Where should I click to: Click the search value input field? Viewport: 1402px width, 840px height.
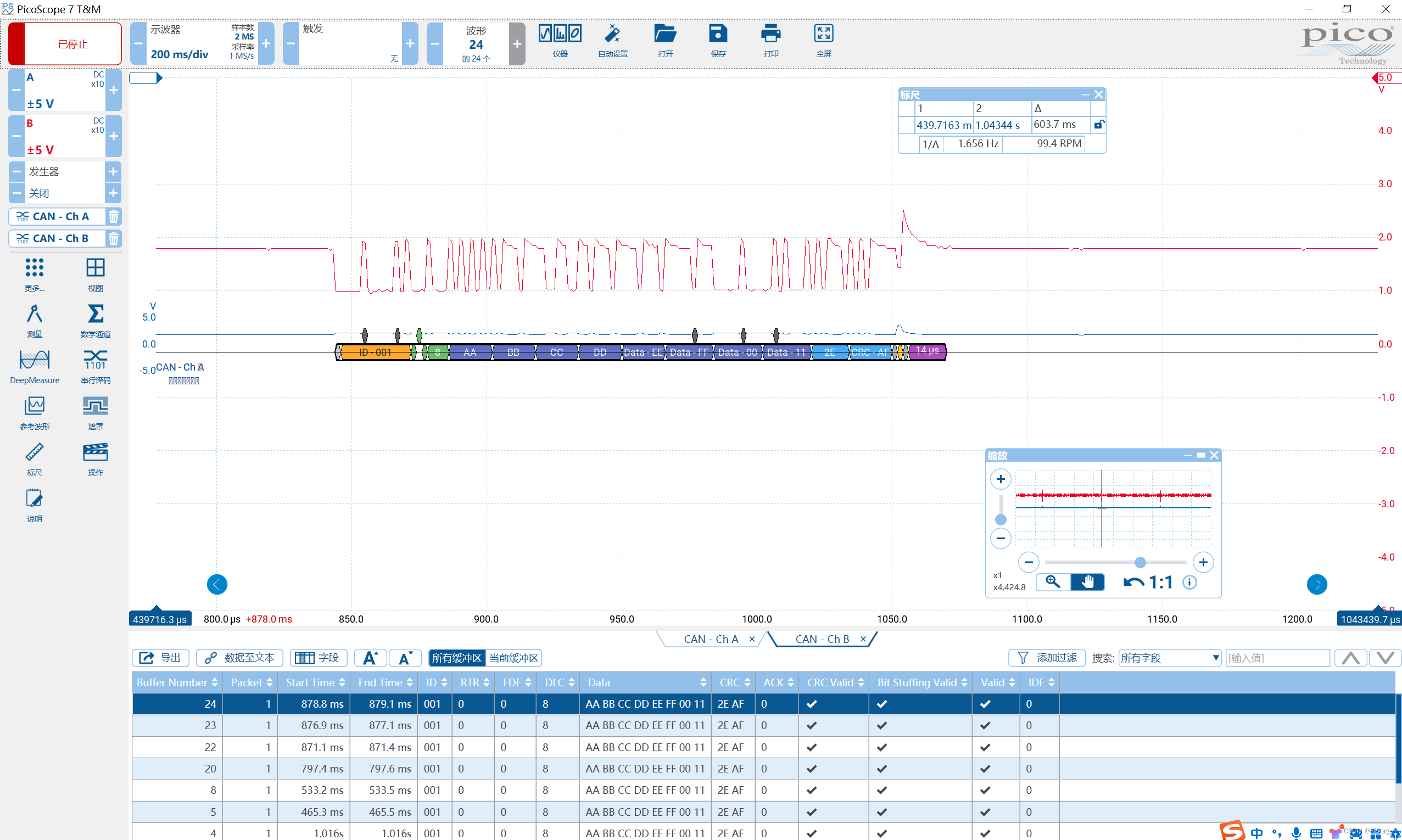1277,658
